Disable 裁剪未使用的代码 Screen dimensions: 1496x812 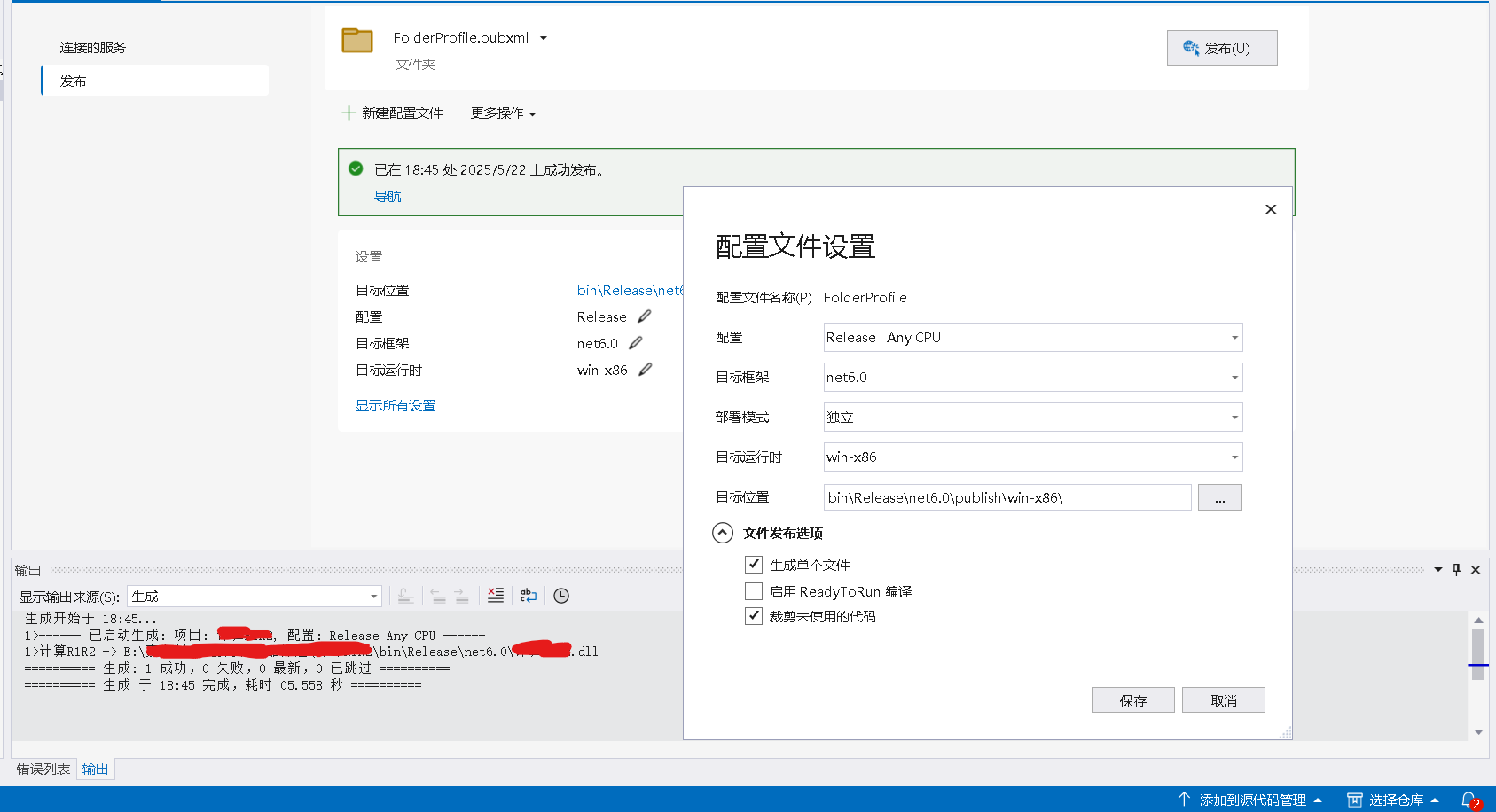[x=753, y=615]
